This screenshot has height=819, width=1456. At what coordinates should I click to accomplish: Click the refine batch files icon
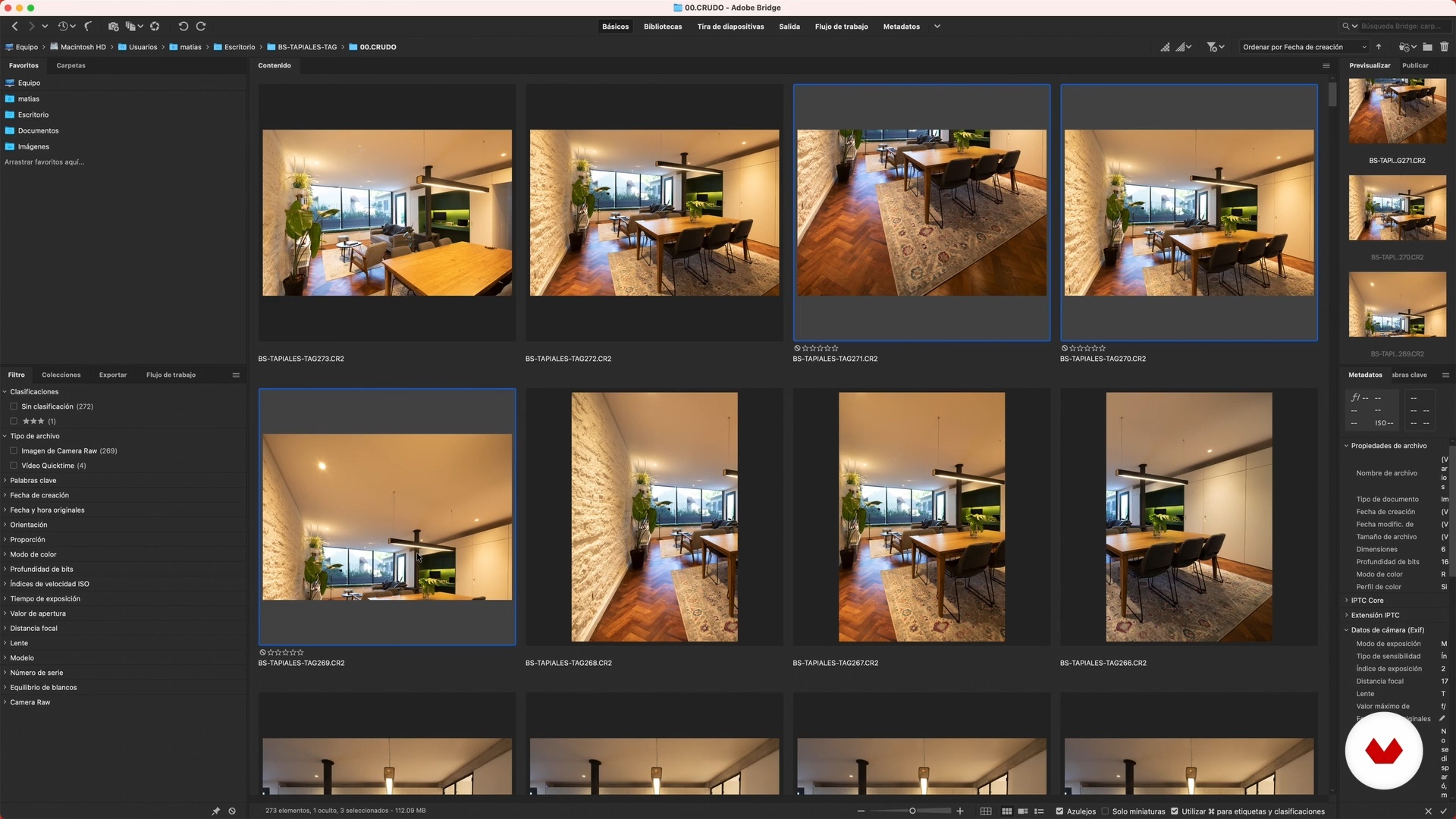click(x=133, y=27)
